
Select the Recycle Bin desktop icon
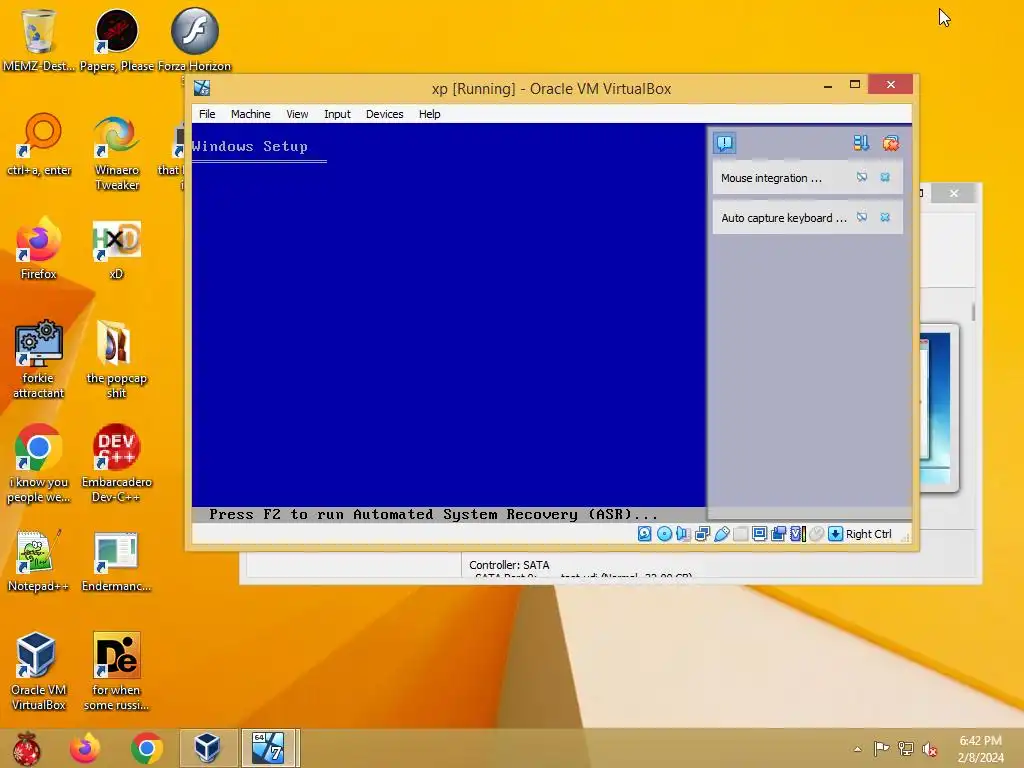coord(39,38)
